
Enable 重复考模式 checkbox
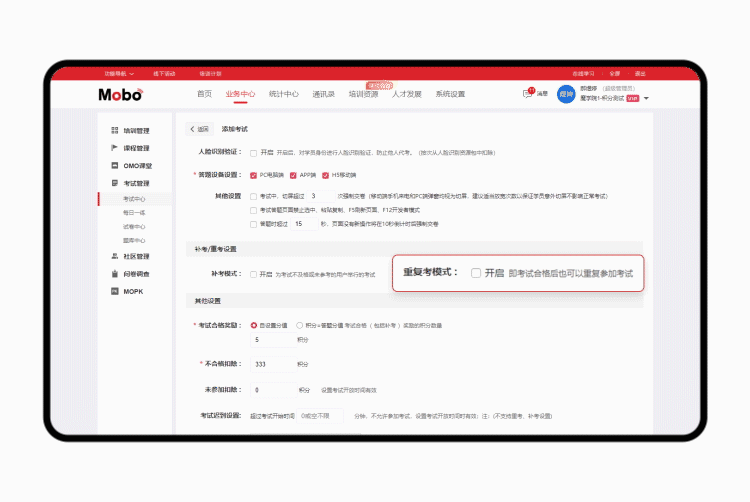(x=476, y=272)
